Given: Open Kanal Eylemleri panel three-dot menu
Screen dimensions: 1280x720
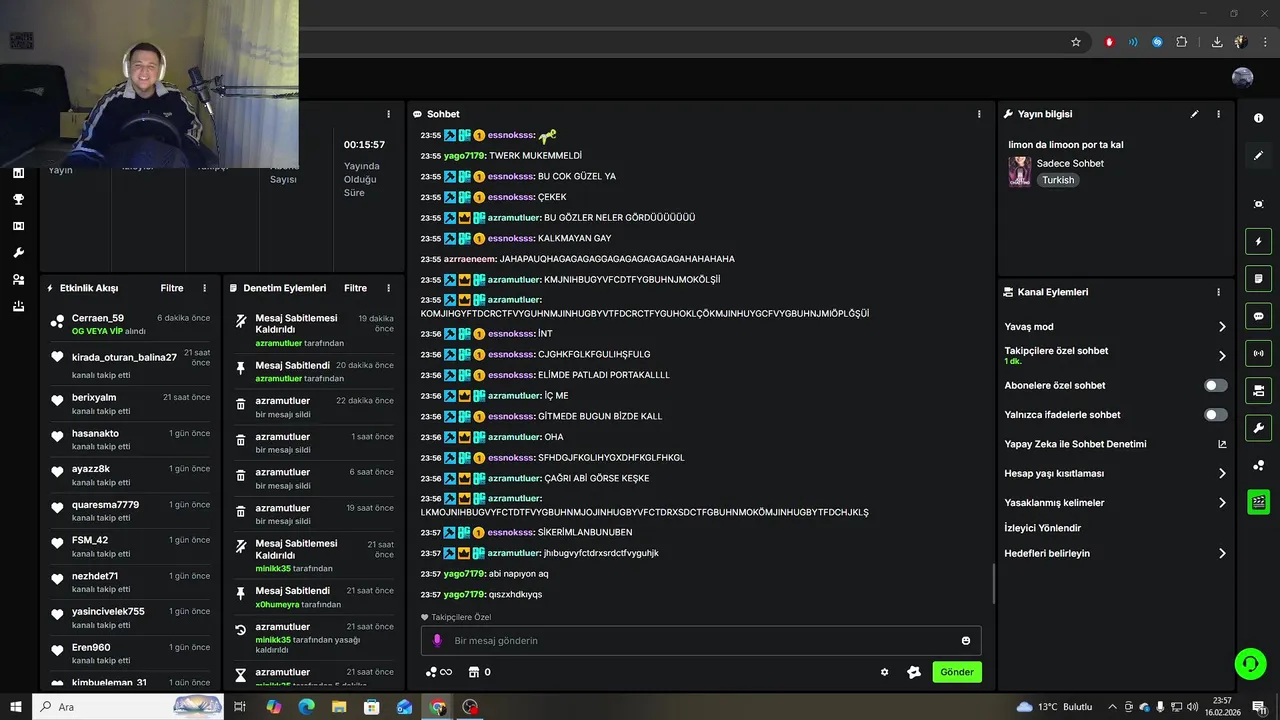Looking at the screenshot, I should (x=1218, y=292).
